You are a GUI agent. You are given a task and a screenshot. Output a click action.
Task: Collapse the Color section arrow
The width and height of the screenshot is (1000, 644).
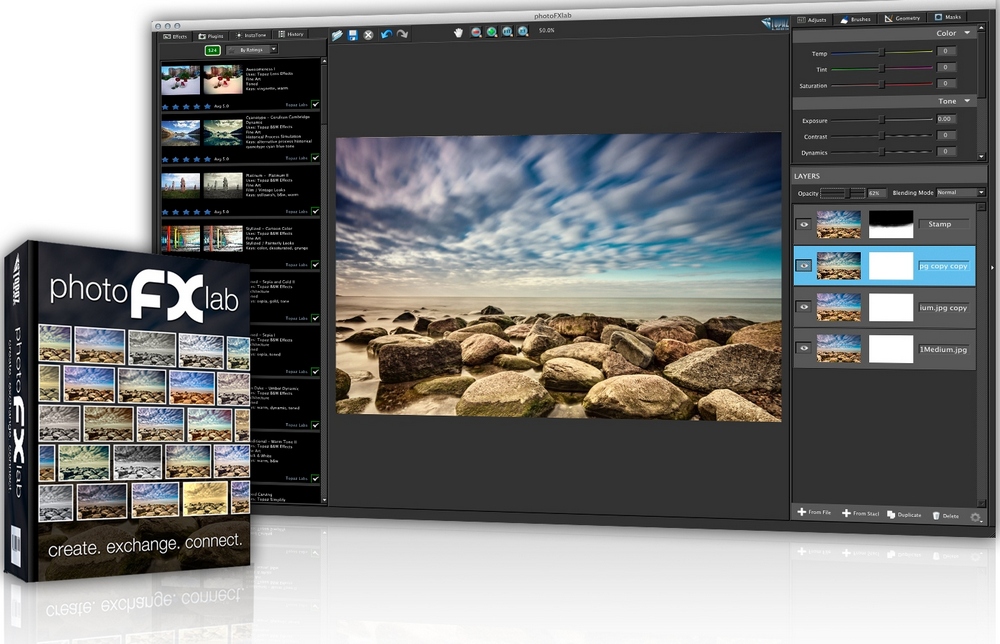[967, 33]
